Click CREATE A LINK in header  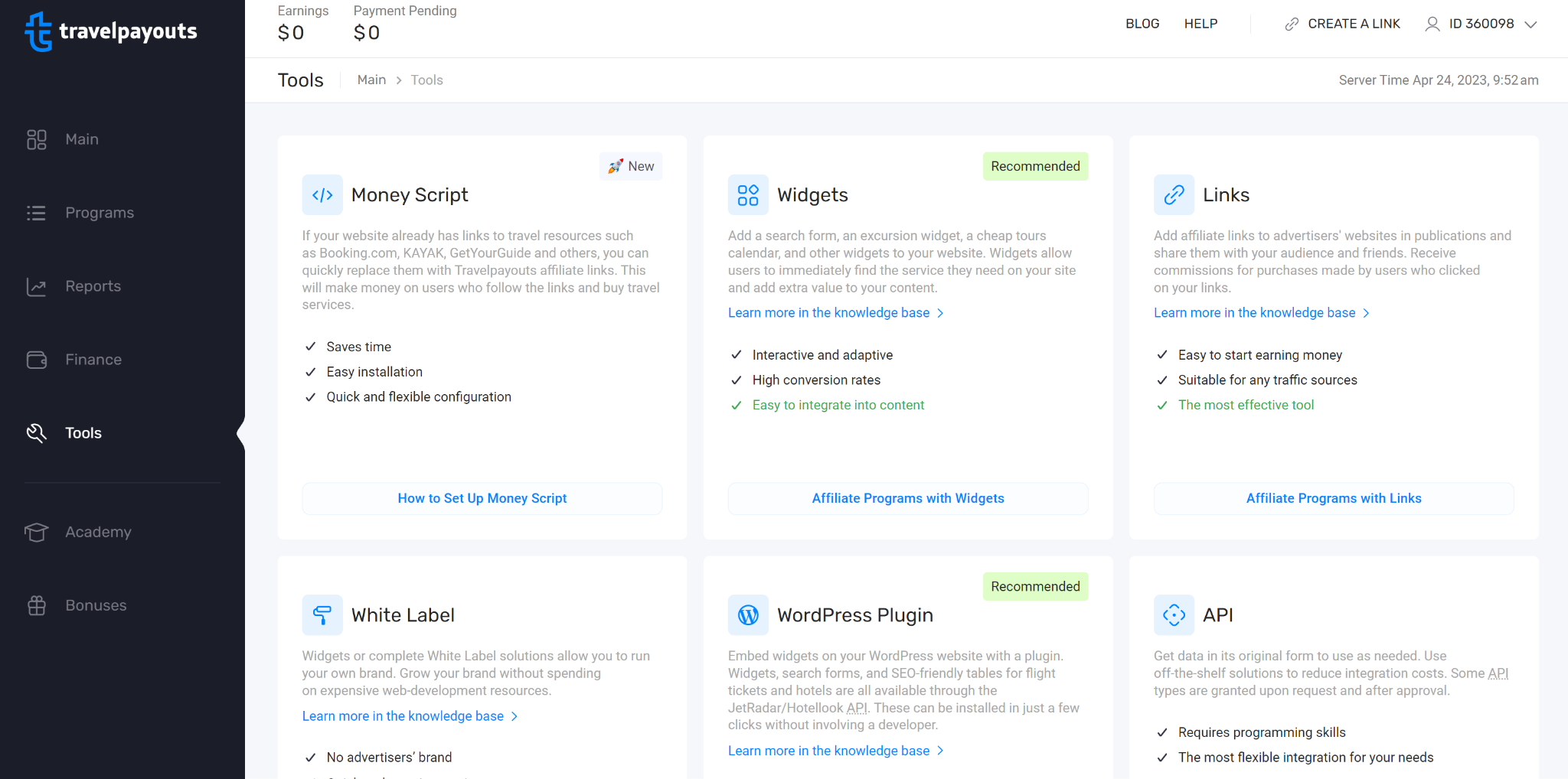[1354, 24]
